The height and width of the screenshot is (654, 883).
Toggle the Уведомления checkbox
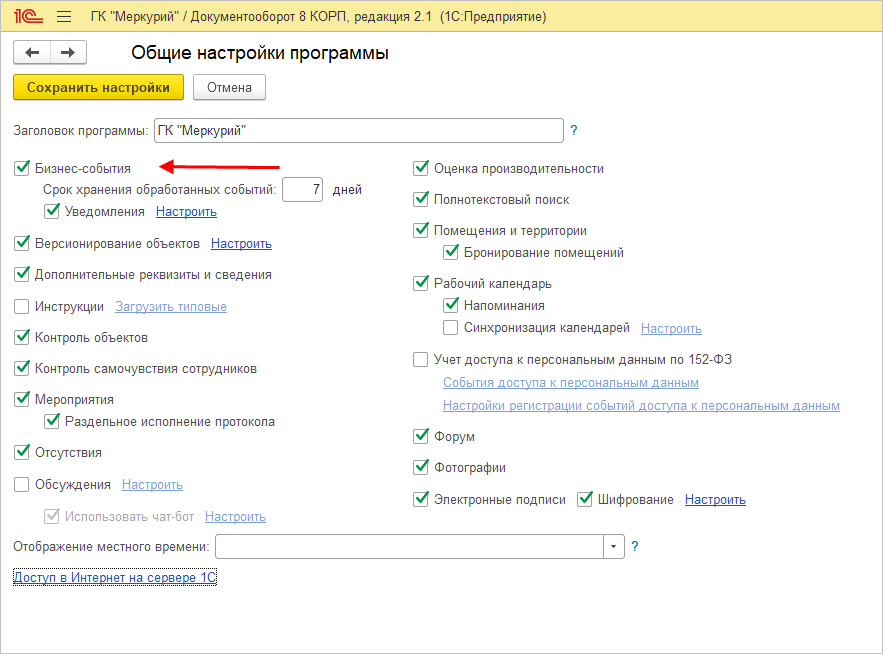click(x=51, y=211)
